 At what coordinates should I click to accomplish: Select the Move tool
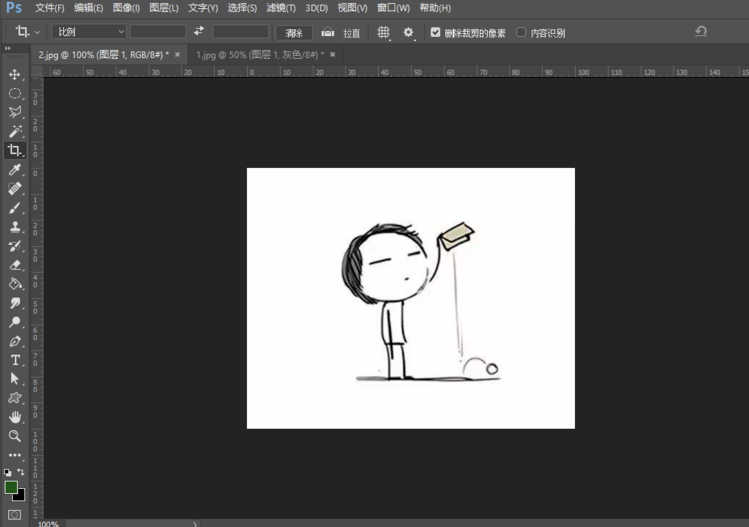[x=15, y=75]
